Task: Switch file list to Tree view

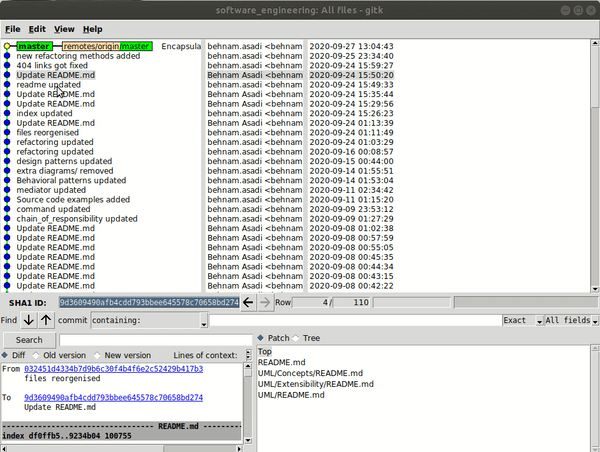Action: tap(297, 338)
